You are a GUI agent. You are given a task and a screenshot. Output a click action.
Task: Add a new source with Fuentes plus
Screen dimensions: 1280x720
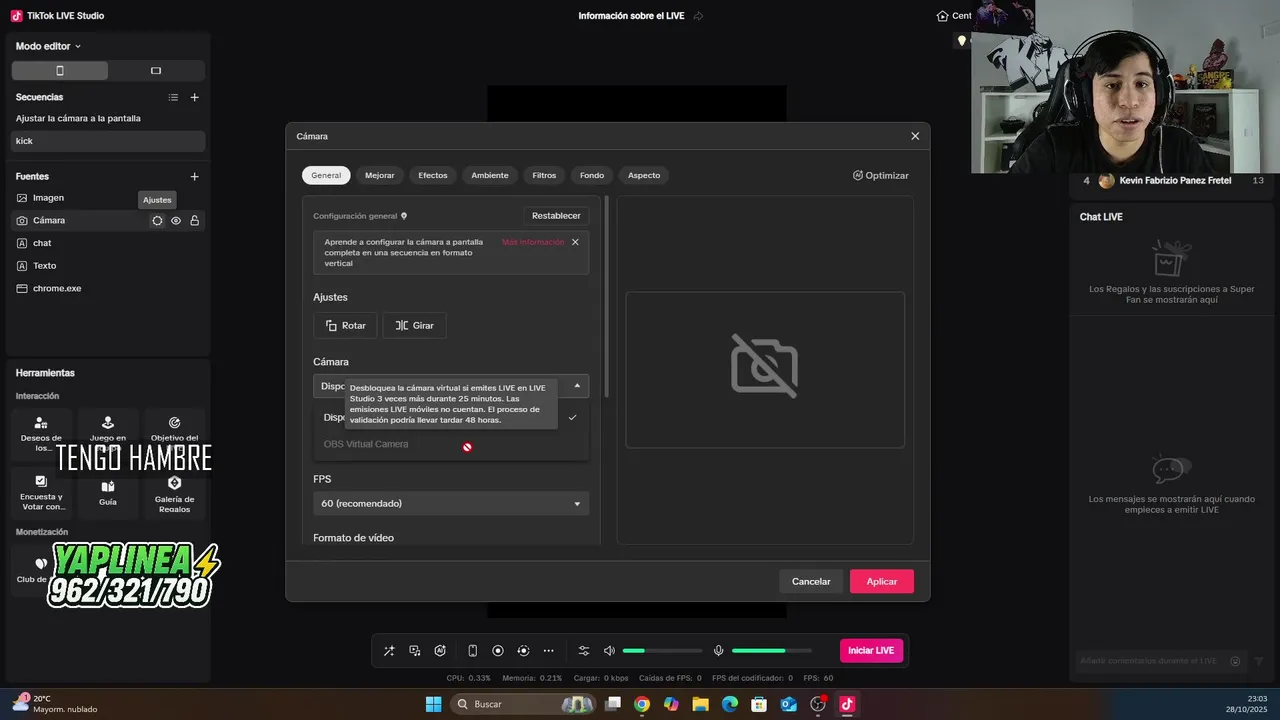click(x=195, y=177)
